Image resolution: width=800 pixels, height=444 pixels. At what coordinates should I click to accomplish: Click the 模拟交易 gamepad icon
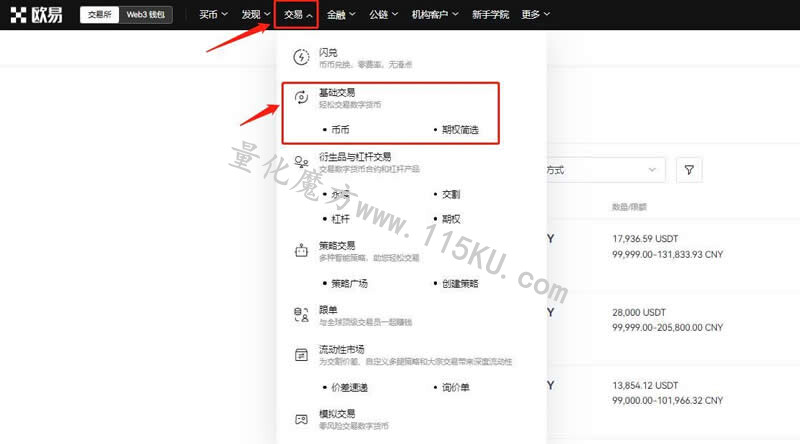pyautogui.click(x=301, y=419)
